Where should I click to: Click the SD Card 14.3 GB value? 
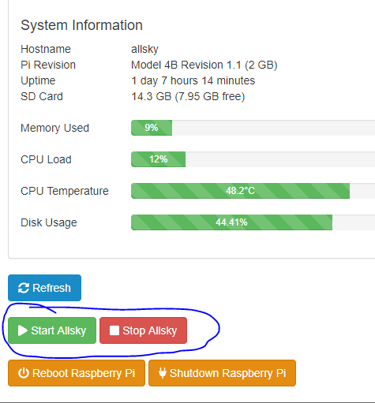click(x=188, y=97)
